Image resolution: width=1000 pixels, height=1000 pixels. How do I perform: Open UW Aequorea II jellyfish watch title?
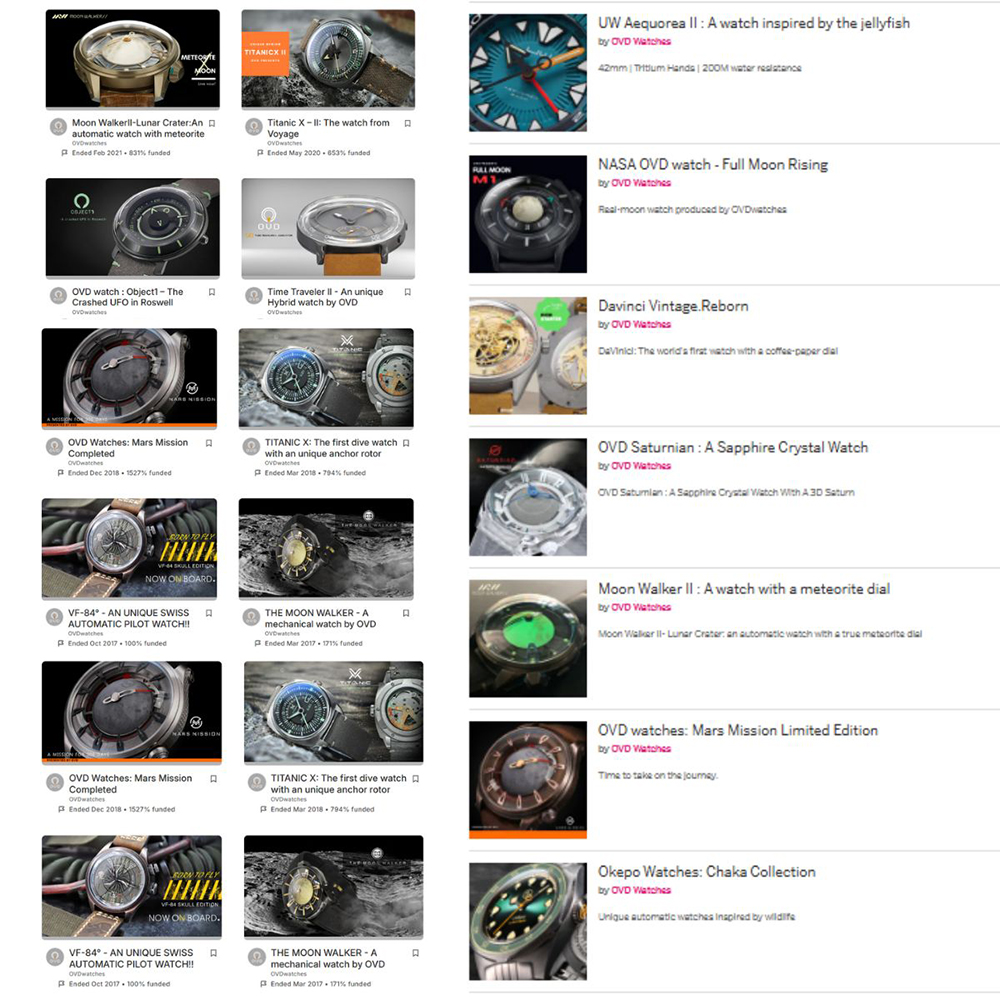pyautogui.click(x=753, y=23)
